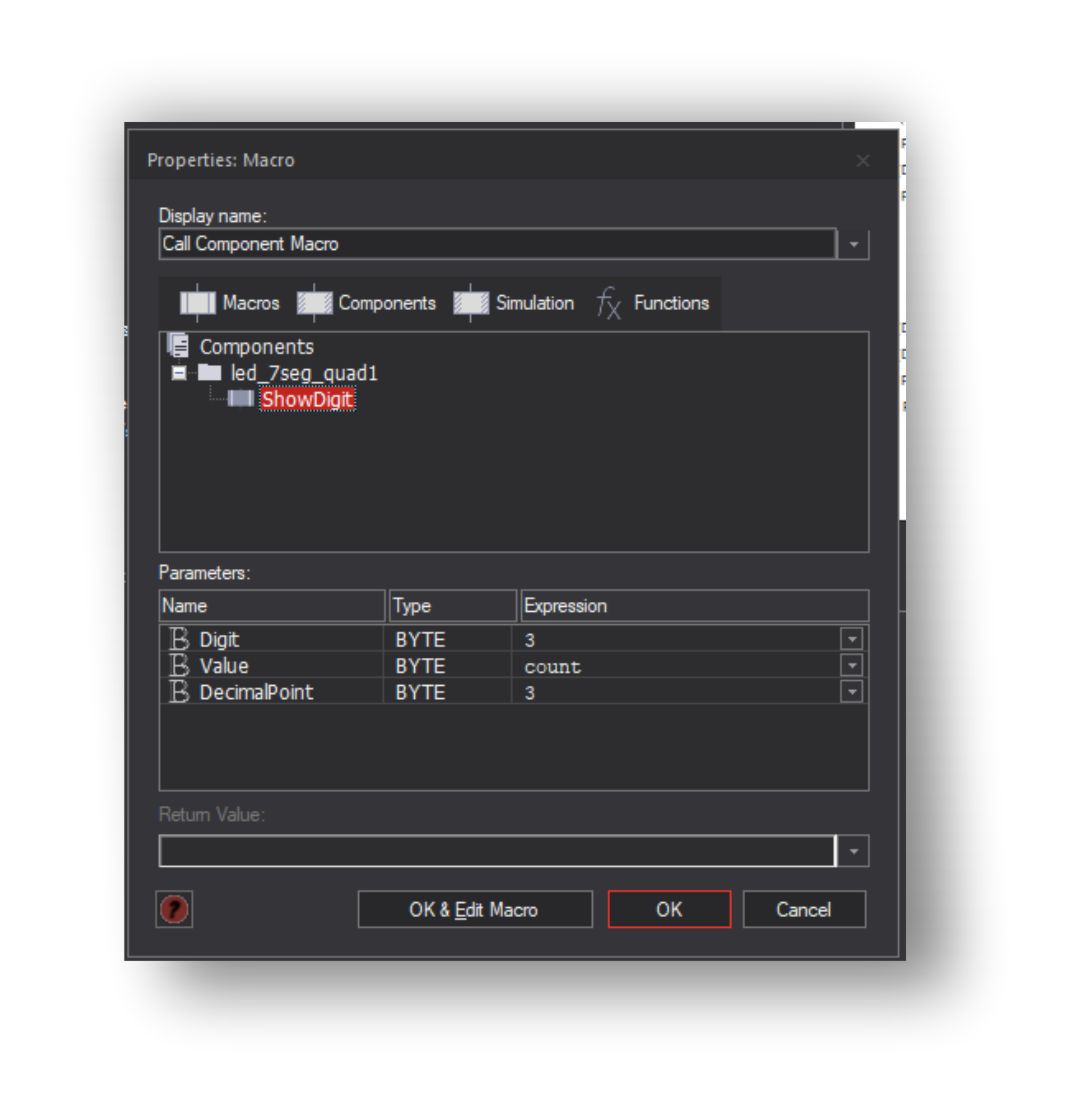This screenshot has width=1075, height=1111.
Task: Click the BYTE type in Value row
Action: (x=420, y=666)
